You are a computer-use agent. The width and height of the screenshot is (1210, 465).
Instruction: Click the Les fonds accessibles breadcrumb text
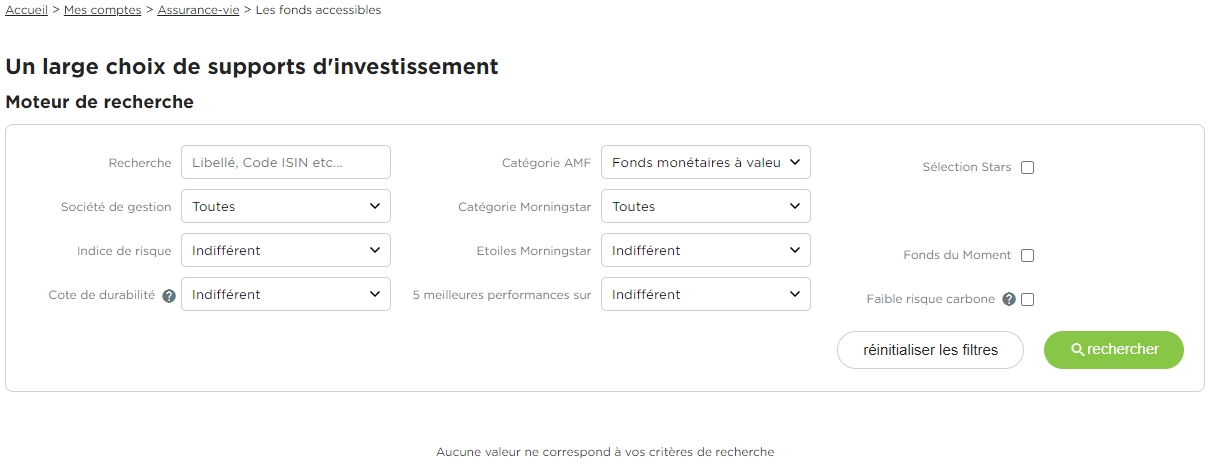pyautogui.click(x=318, y=10)
